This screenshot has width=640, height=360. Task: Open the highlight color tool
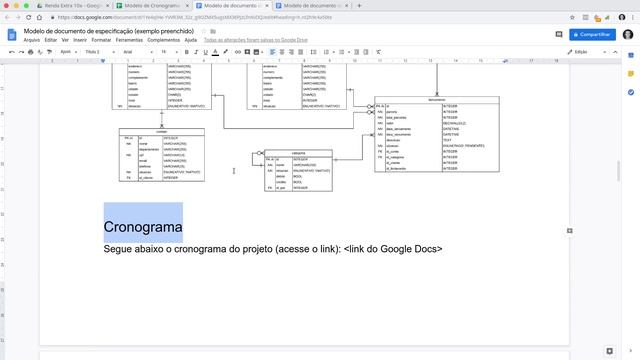[x=225, y=52]
